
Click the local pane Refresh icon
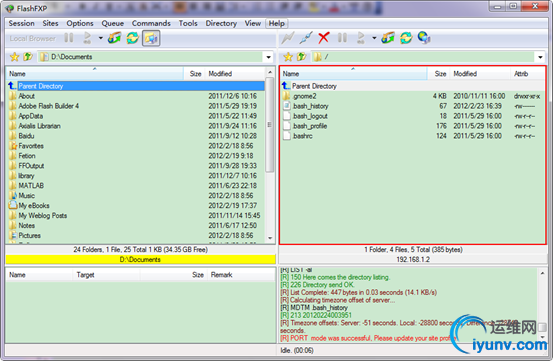point(133,38)
